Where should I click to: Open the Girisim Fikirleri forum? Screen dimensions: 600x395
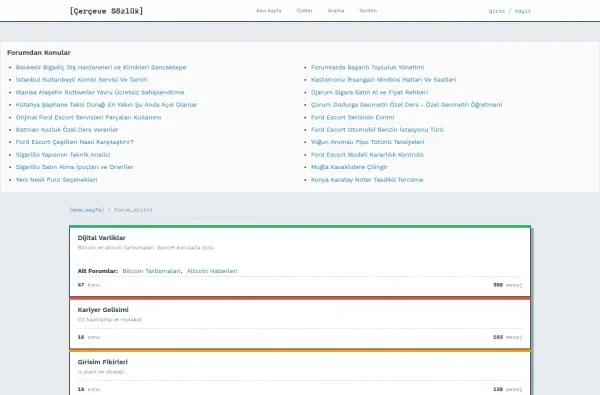click(103, 362)
